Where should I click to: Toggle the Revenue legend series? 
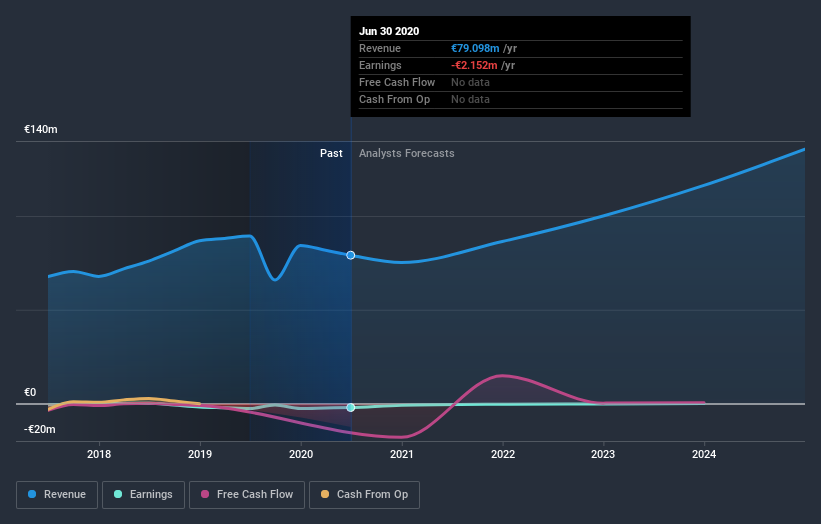(x=57, y=495)
